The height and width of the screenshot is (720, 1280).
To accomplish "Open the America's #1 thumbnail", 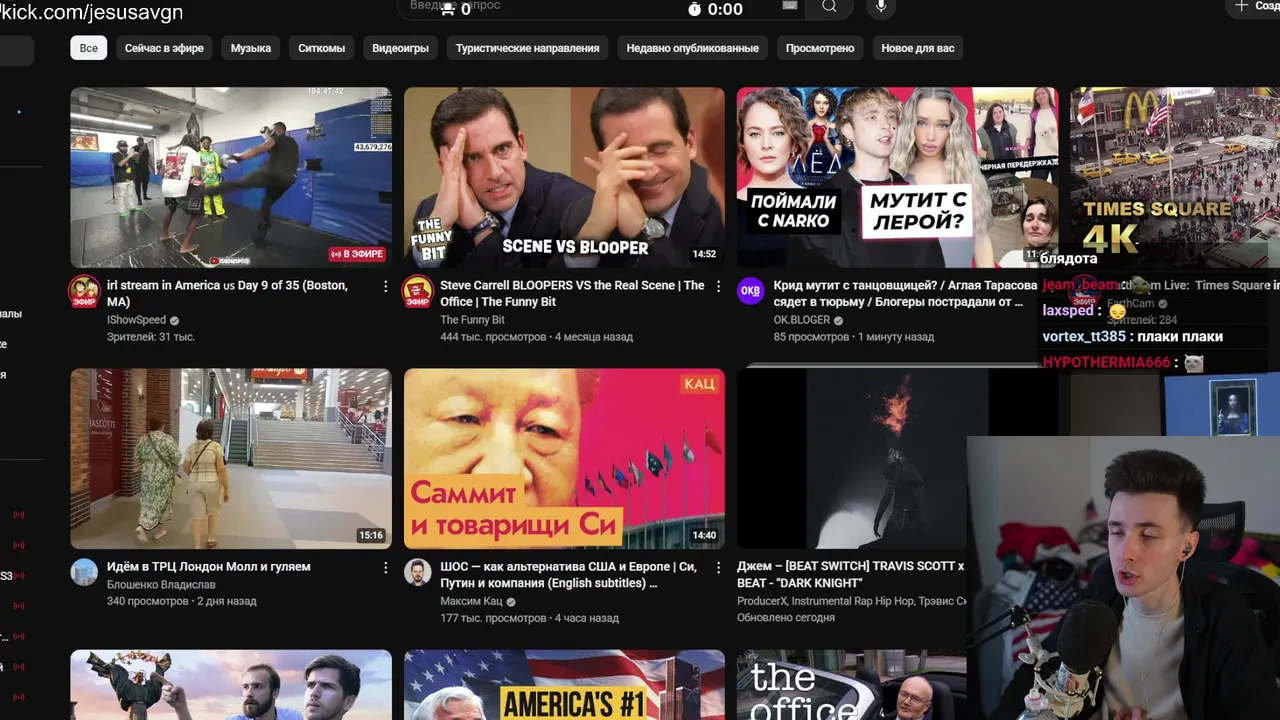I will point(564,685).
